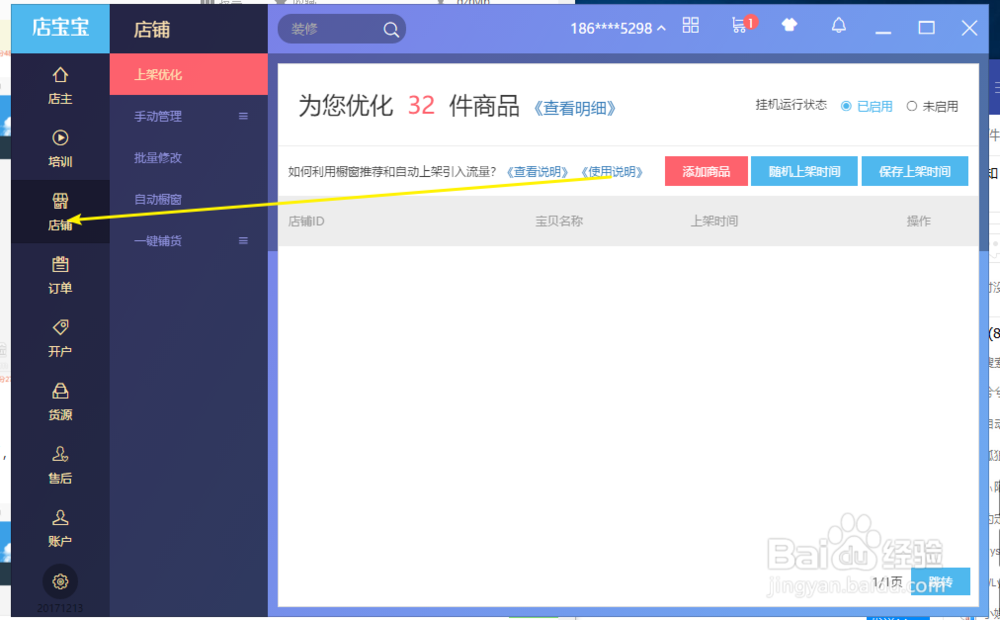Click the 保存上架时间 button
1000x620 pixels.
[915, 172]
